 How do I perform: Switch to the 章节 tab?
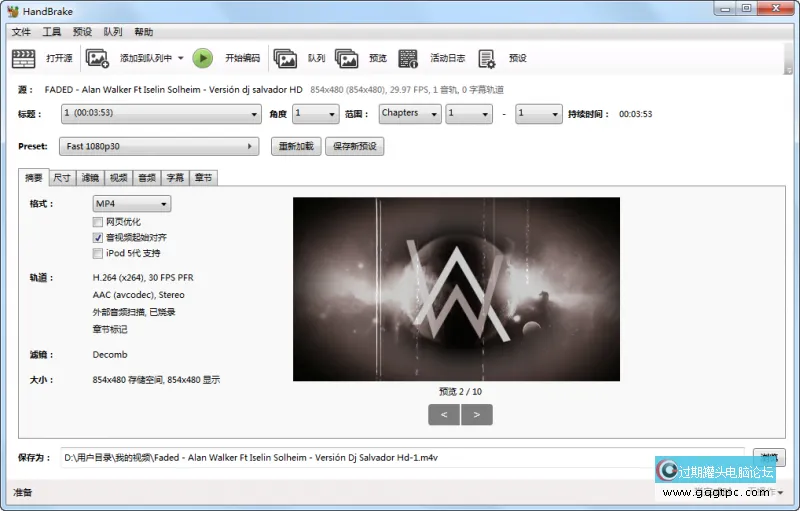(x=204, y=177)
